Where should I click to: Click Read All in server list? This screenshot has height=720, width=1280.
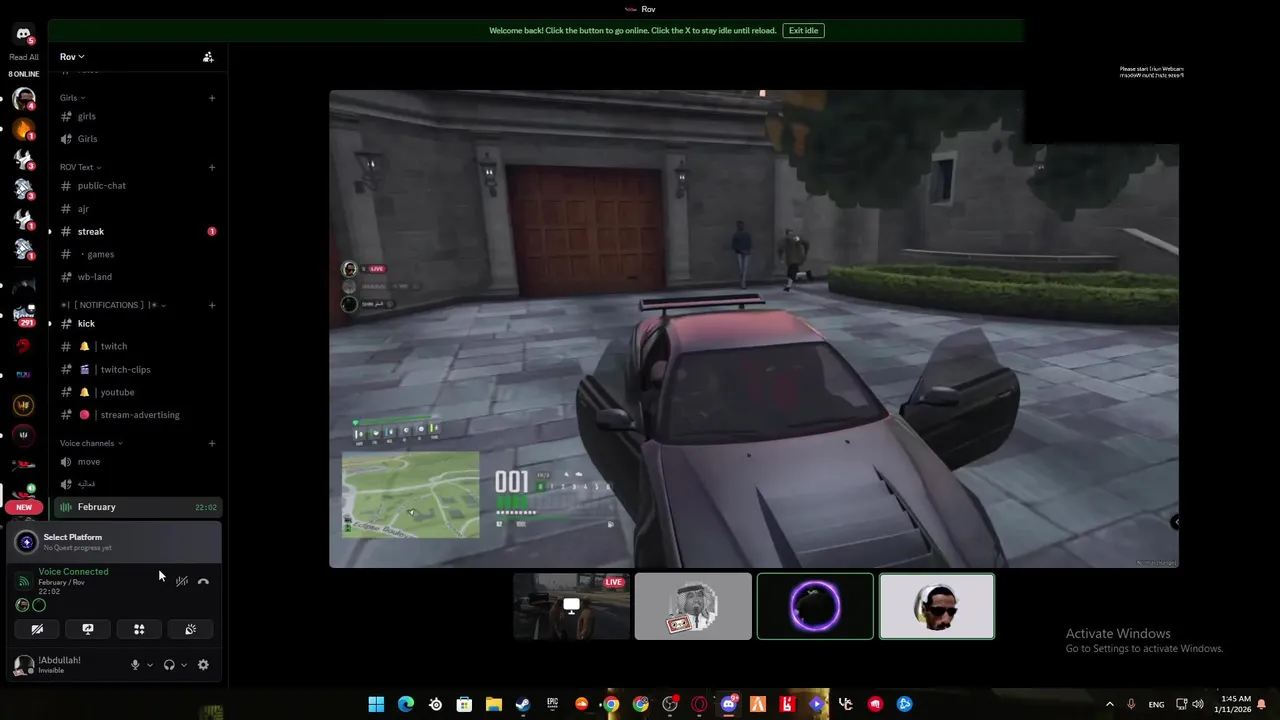click(x=24, y=57)
